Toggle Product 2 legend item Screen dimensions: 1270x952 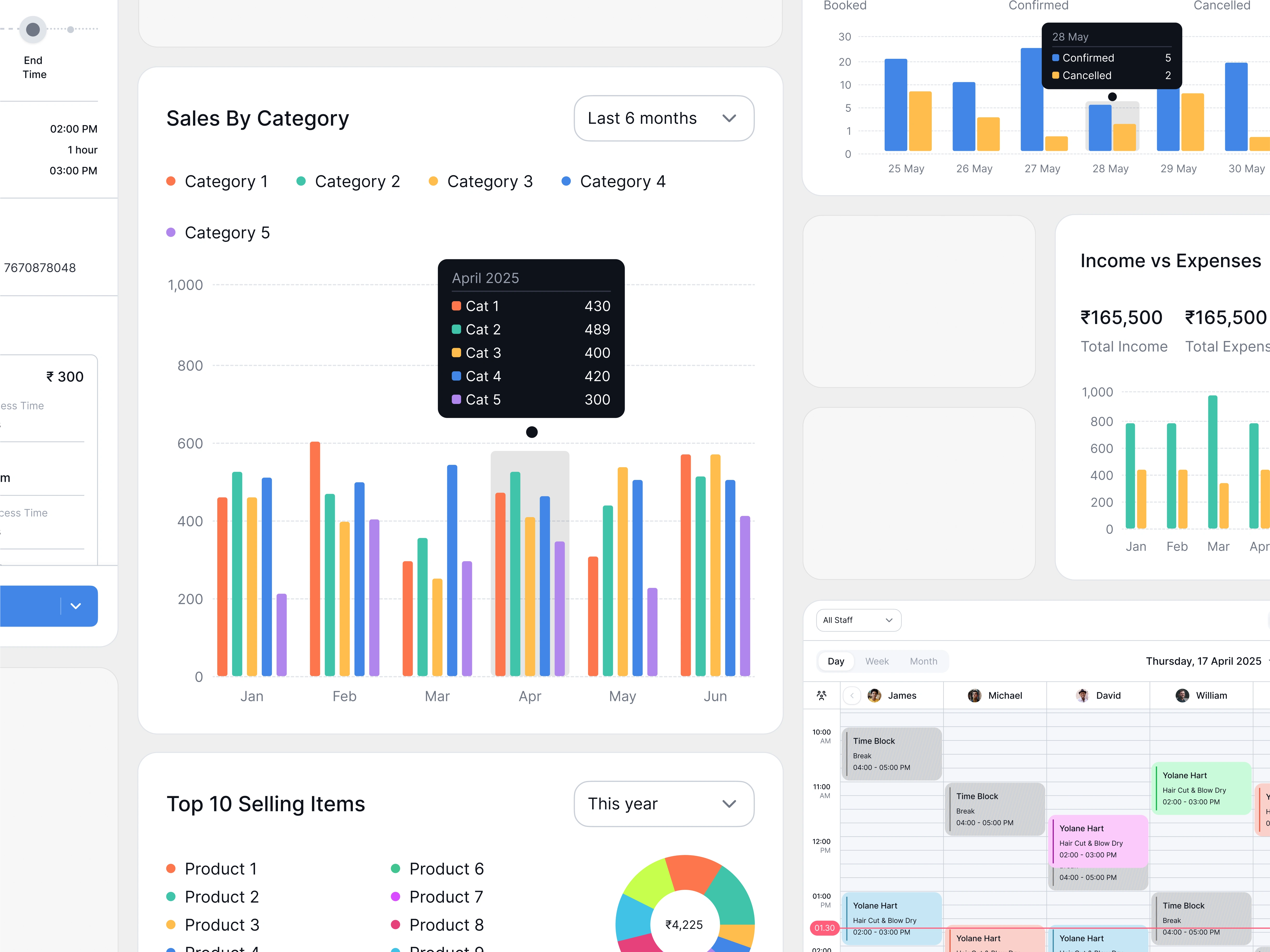(212, 897)
